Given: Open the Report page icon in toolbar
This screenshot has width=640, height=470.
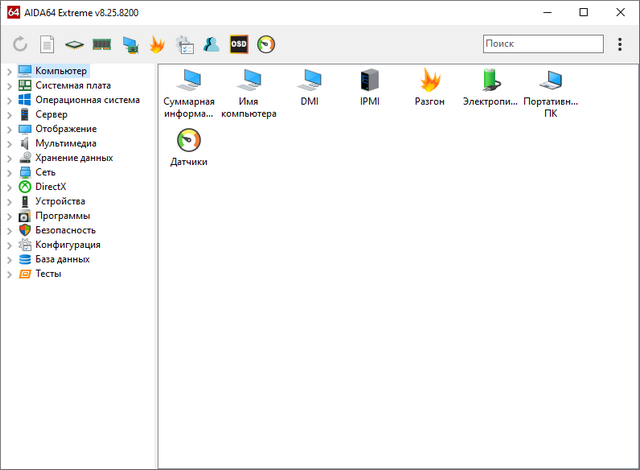Looking at the screenshot, I should click(47, 44).
